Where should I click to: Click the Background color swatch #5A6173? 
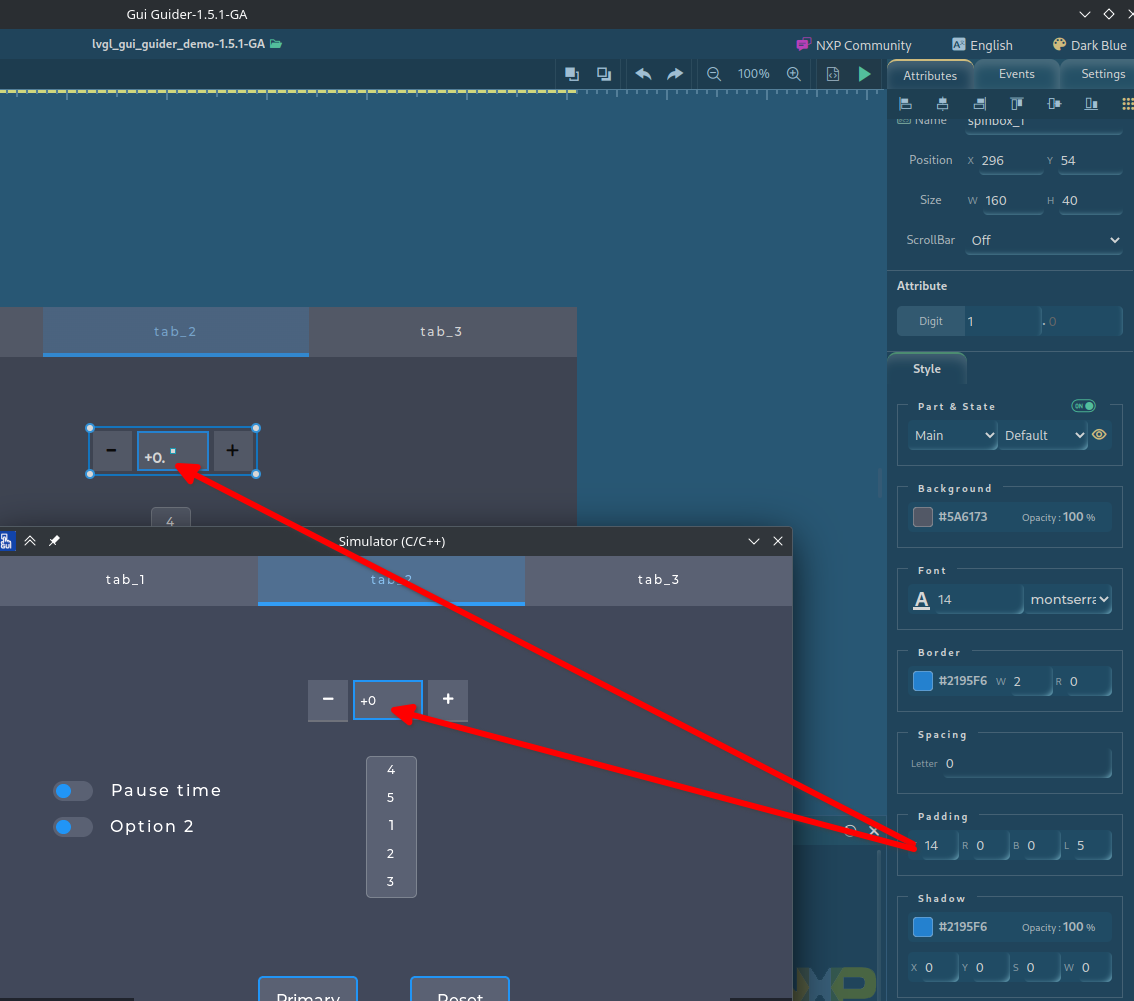click(x=923, y=517)
